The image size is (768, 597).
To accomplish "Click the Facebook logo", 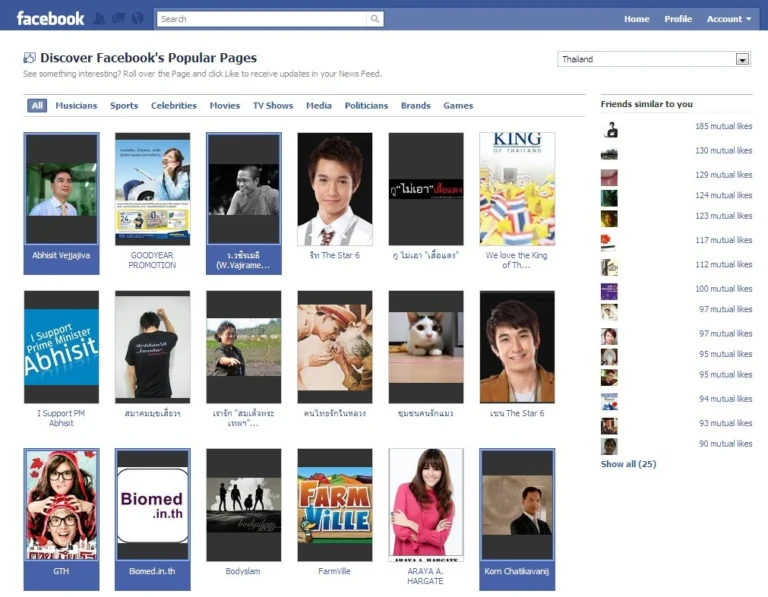I will point(50,19).
